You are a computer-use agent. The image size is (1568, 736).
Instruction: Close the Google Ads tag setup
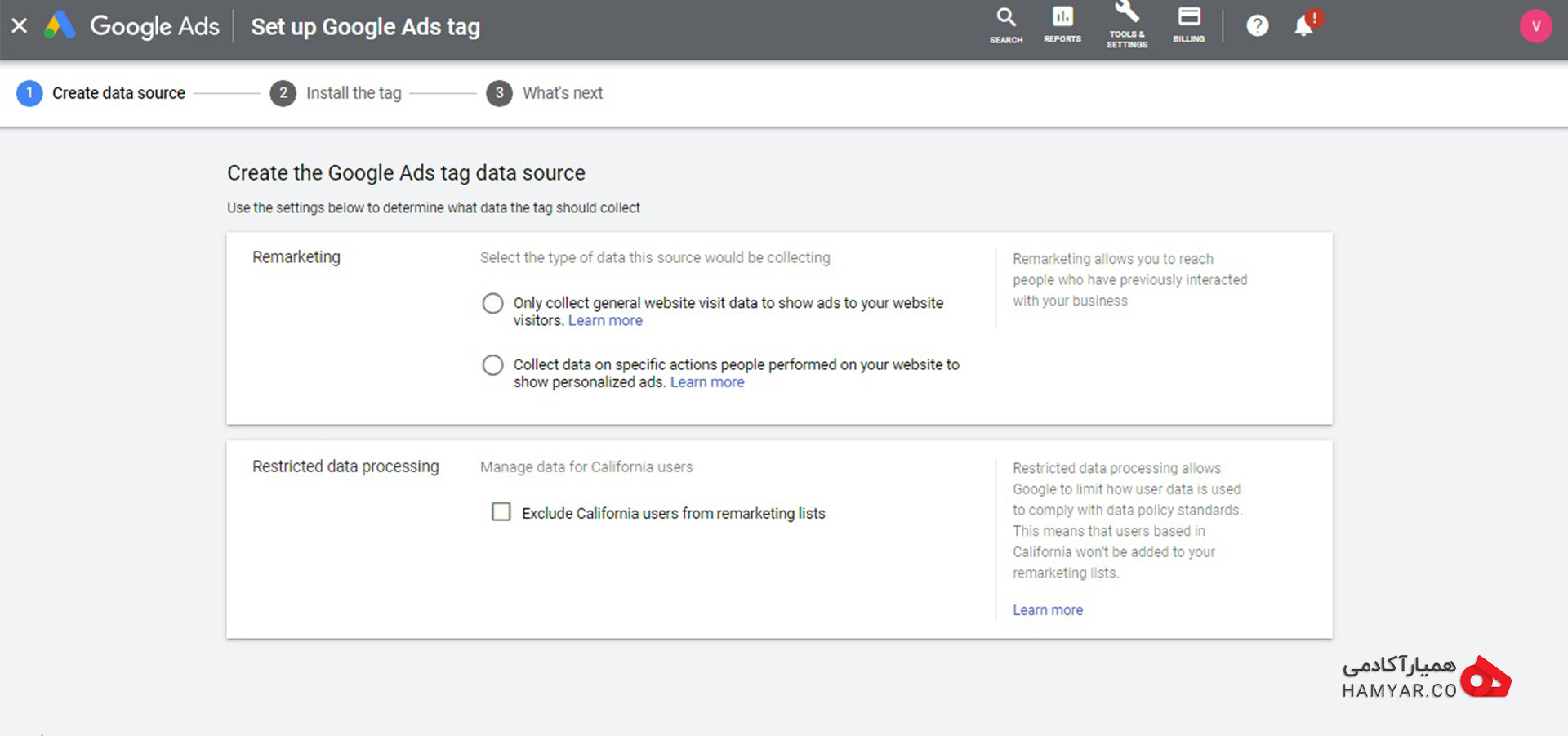click(x=20, y=26)
